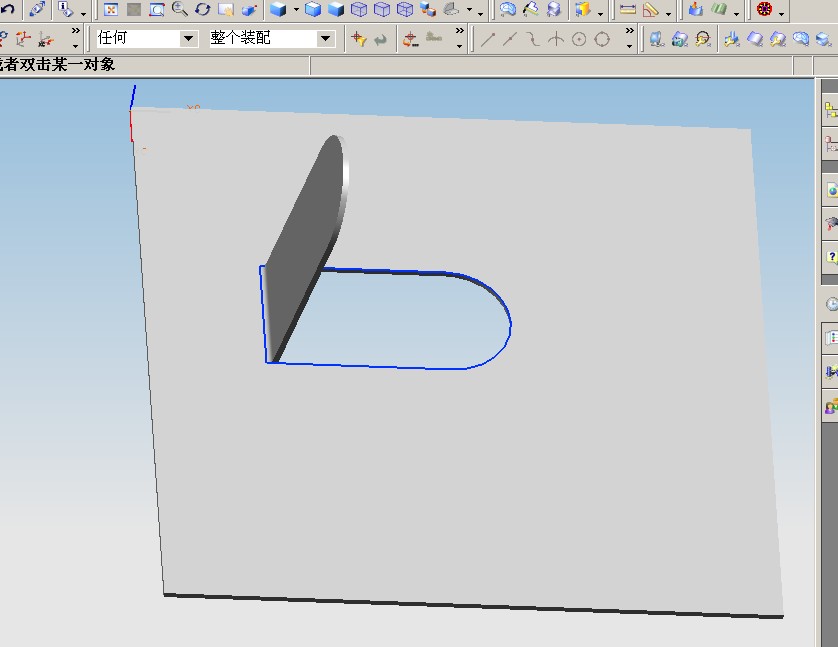838x647 pixels.
Task: Click the yellow-blue book icon
Action: pyautogui.click(x=583, y=9)
